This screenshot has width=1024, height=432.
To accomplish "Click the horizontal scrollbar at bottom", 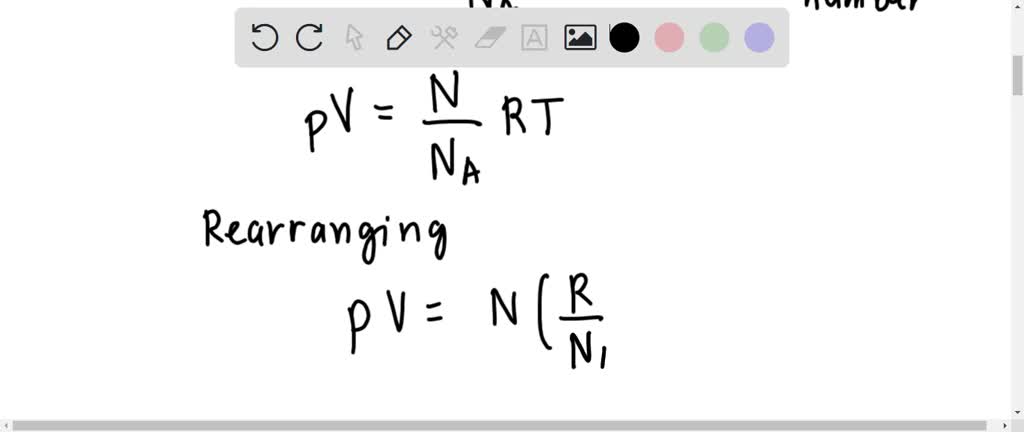I will (500, 425).
